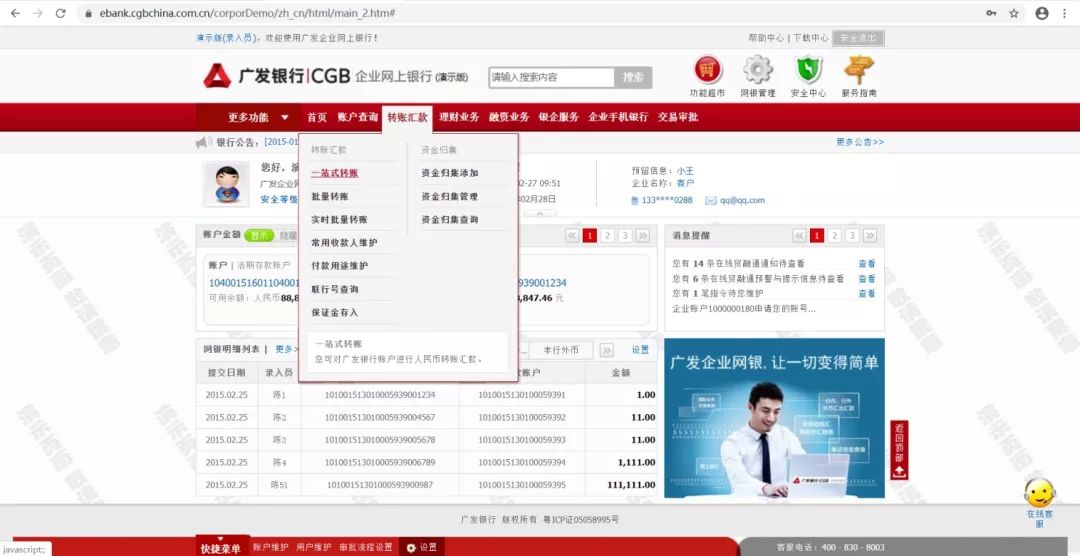This screenshot has height=556, width=1080.
Task: Click the envelope icon beside qq@qq.com
Action: (712, 200)
